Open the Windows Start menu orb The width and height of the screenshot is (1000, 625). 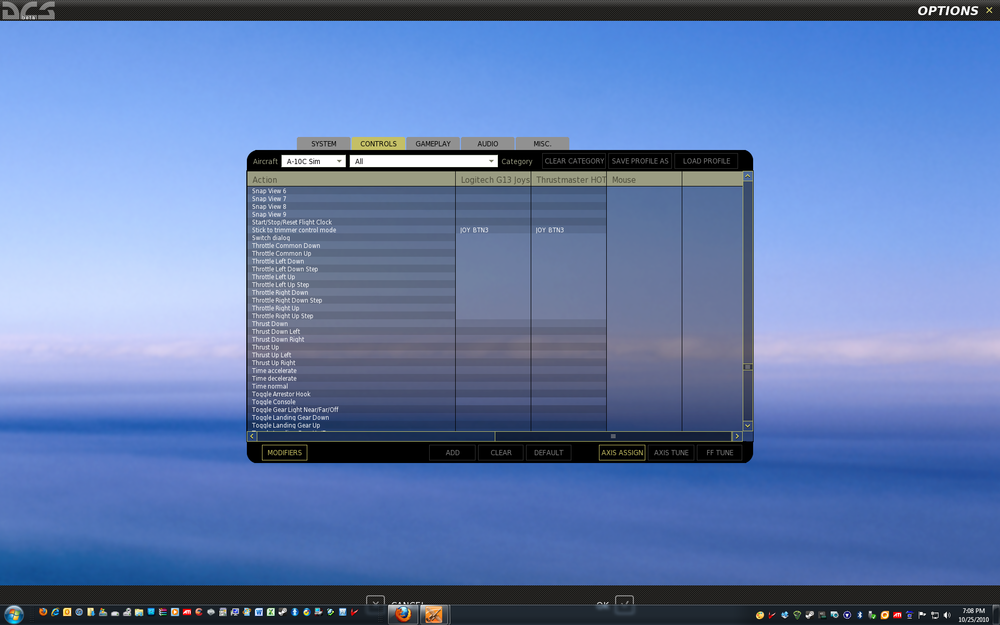coord(13,615)
